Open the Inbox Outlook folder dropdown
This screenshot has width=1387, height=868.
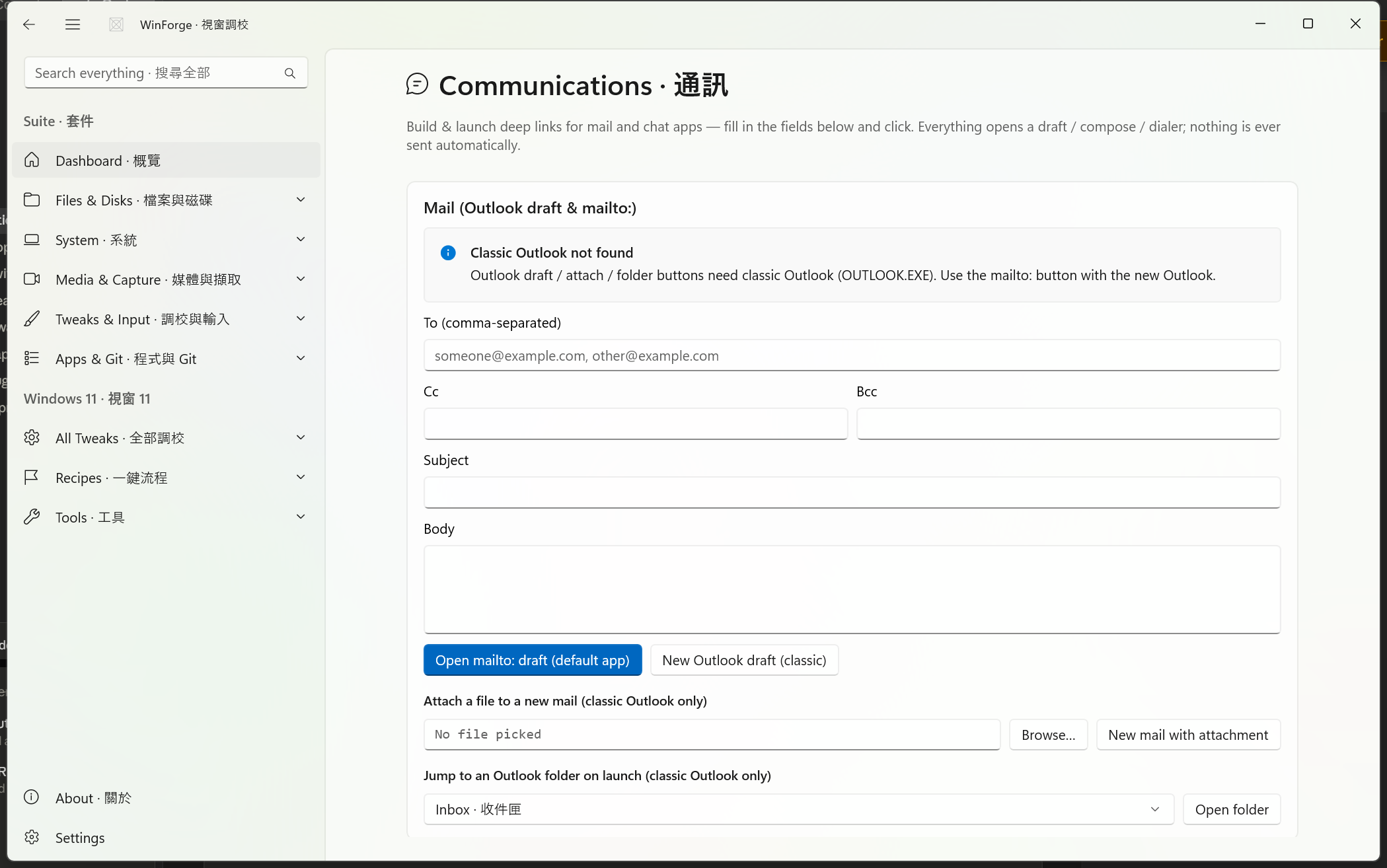(x=799, y=809)
